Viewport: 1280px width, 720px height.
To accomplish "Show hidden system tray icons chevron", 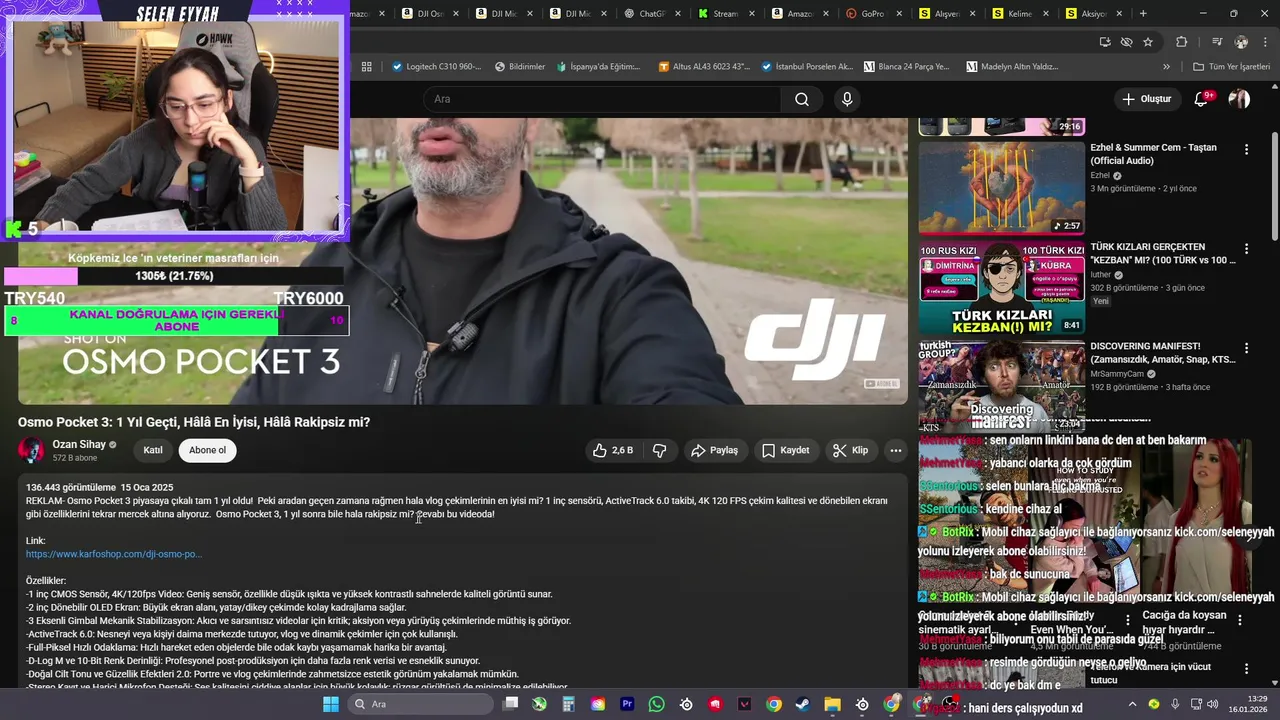I will point(1132,704).
